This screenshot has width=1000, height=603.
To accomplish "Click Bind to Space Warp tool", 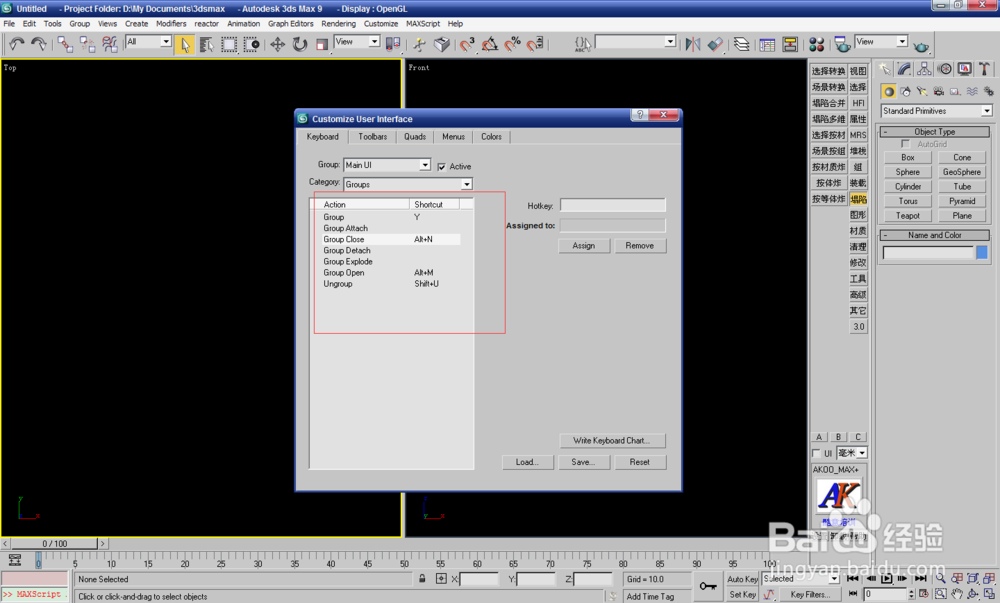I will pos(110,44).
